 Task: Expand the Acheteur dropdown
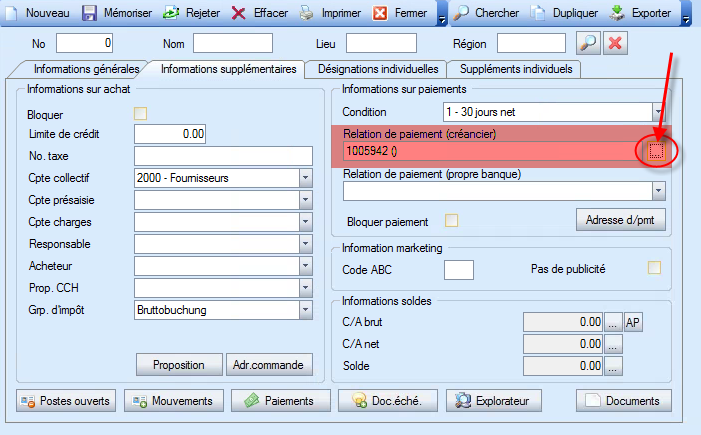[x=305, y=266]
